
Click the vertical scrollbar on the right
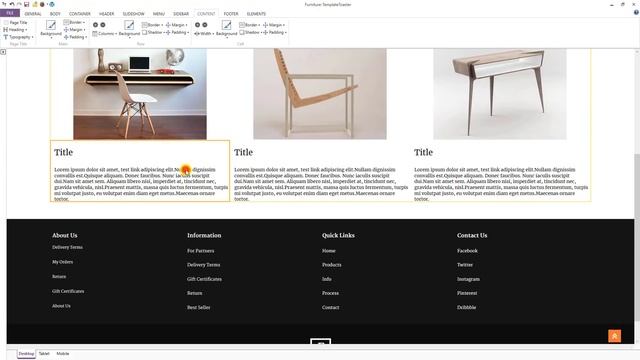tap(637, 237)
